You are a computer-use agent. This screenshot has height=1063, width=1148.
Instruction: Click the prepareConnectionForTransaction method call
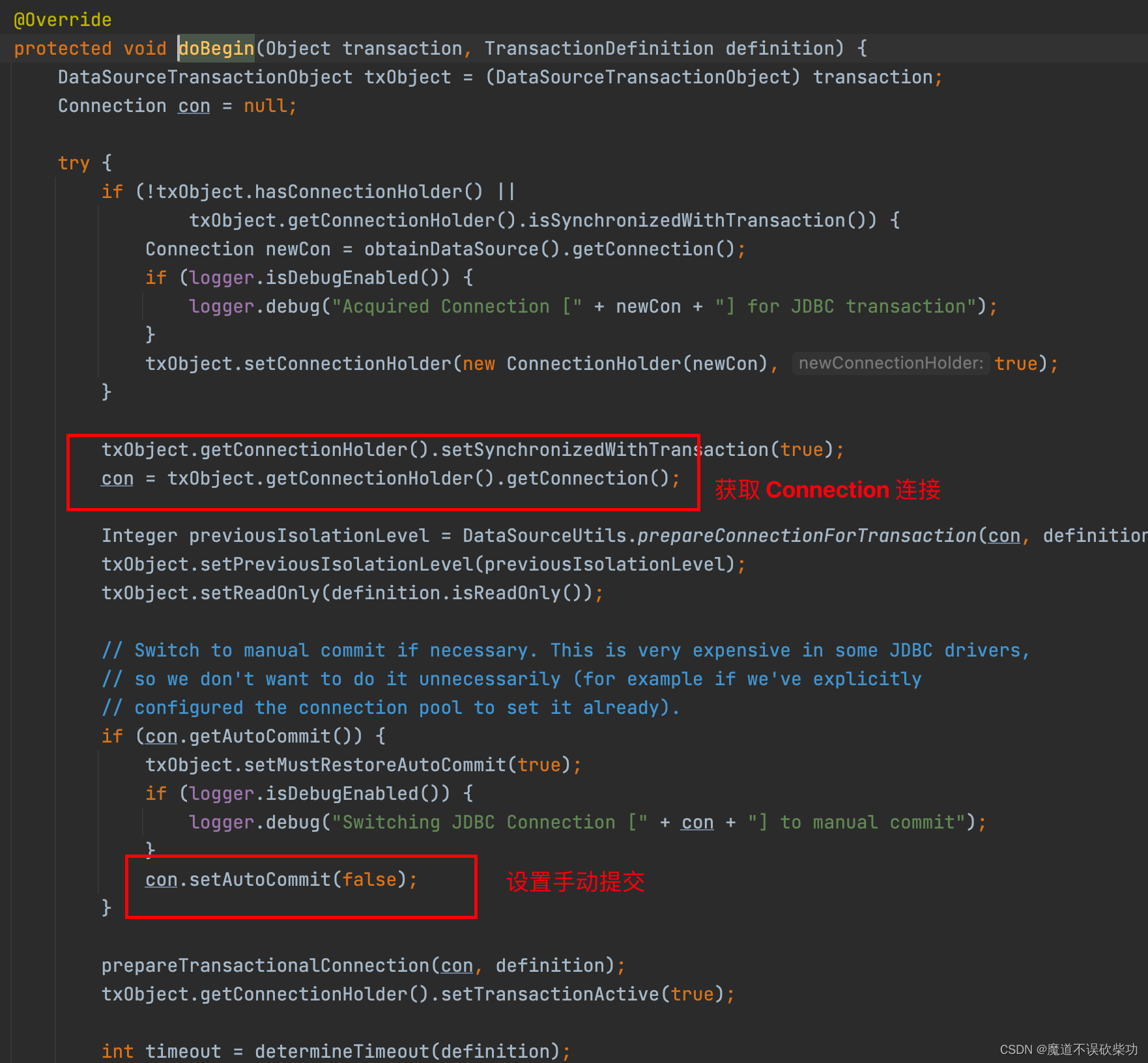point(807,536)
